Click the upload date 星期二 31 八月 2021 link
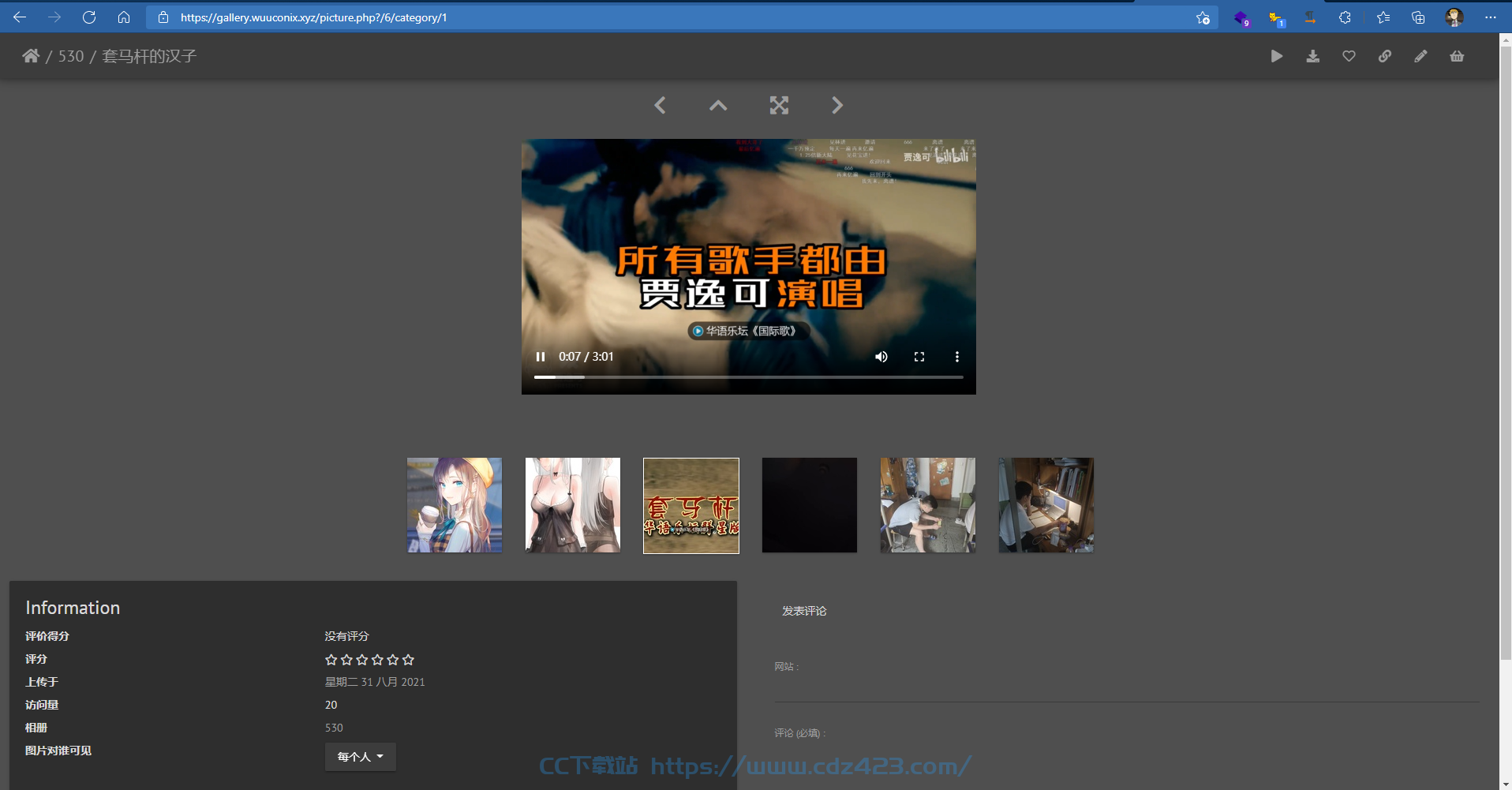 point(375,682)
